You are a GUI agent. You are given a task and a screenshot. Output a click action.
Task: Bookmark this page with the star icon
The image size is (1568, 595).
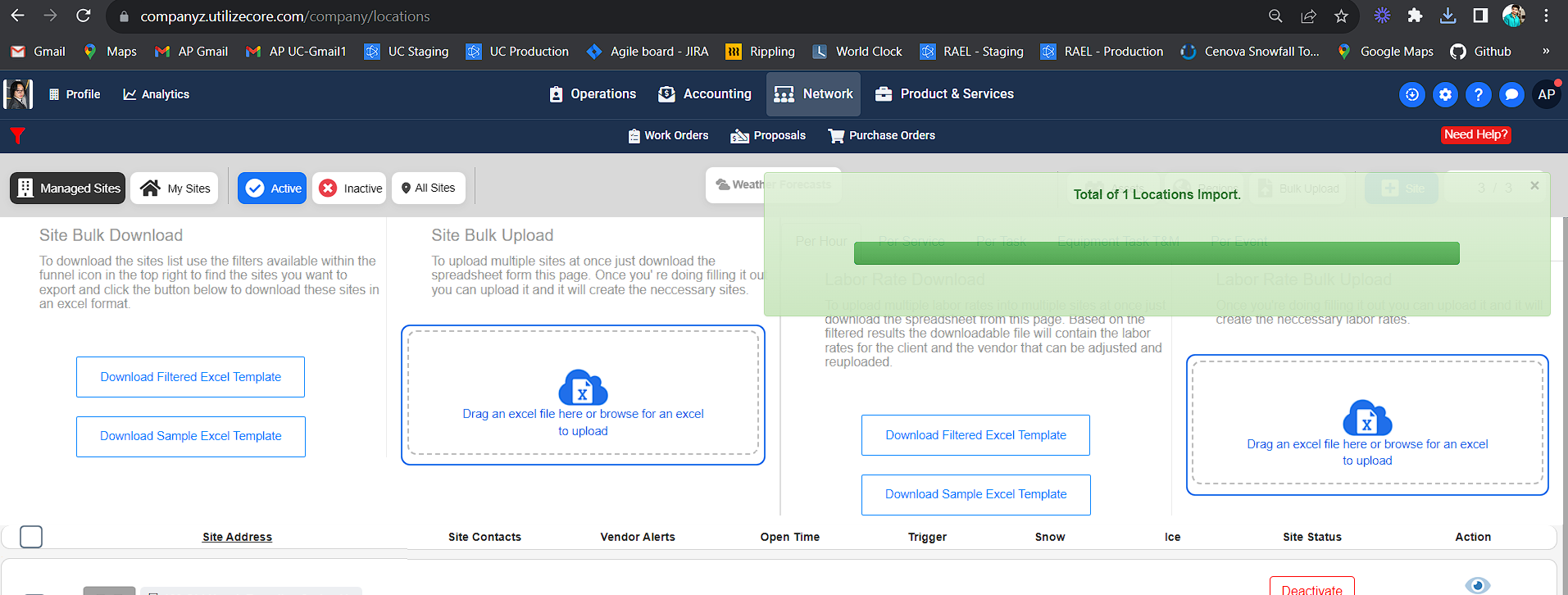(1341, 16)
